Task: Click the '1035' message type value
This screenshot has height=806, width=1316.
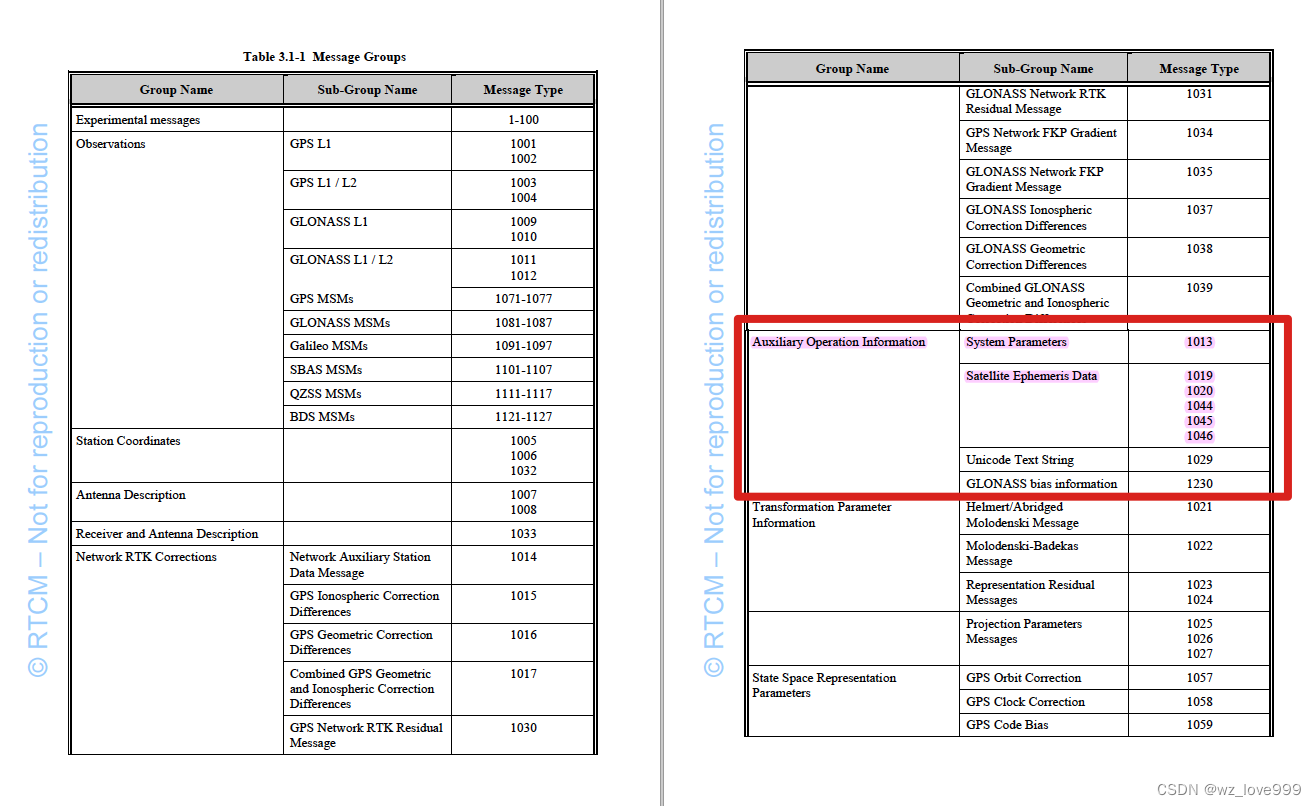Action: click(x=1199, y=172)
